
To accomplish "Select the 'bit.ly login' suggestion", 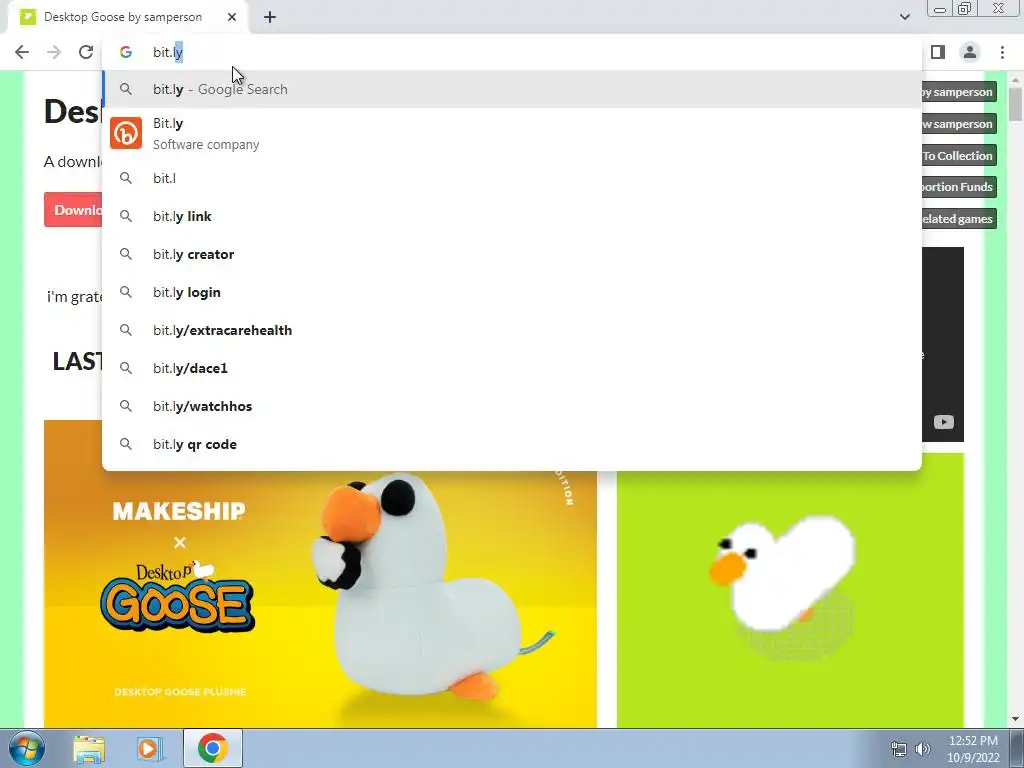I will [512, 292].
